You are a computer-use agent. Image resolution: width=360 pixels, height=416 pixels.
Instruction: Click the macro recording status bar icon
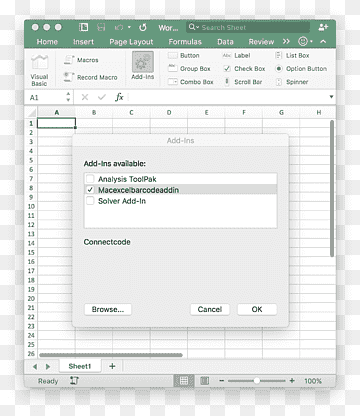click(74, 381)
